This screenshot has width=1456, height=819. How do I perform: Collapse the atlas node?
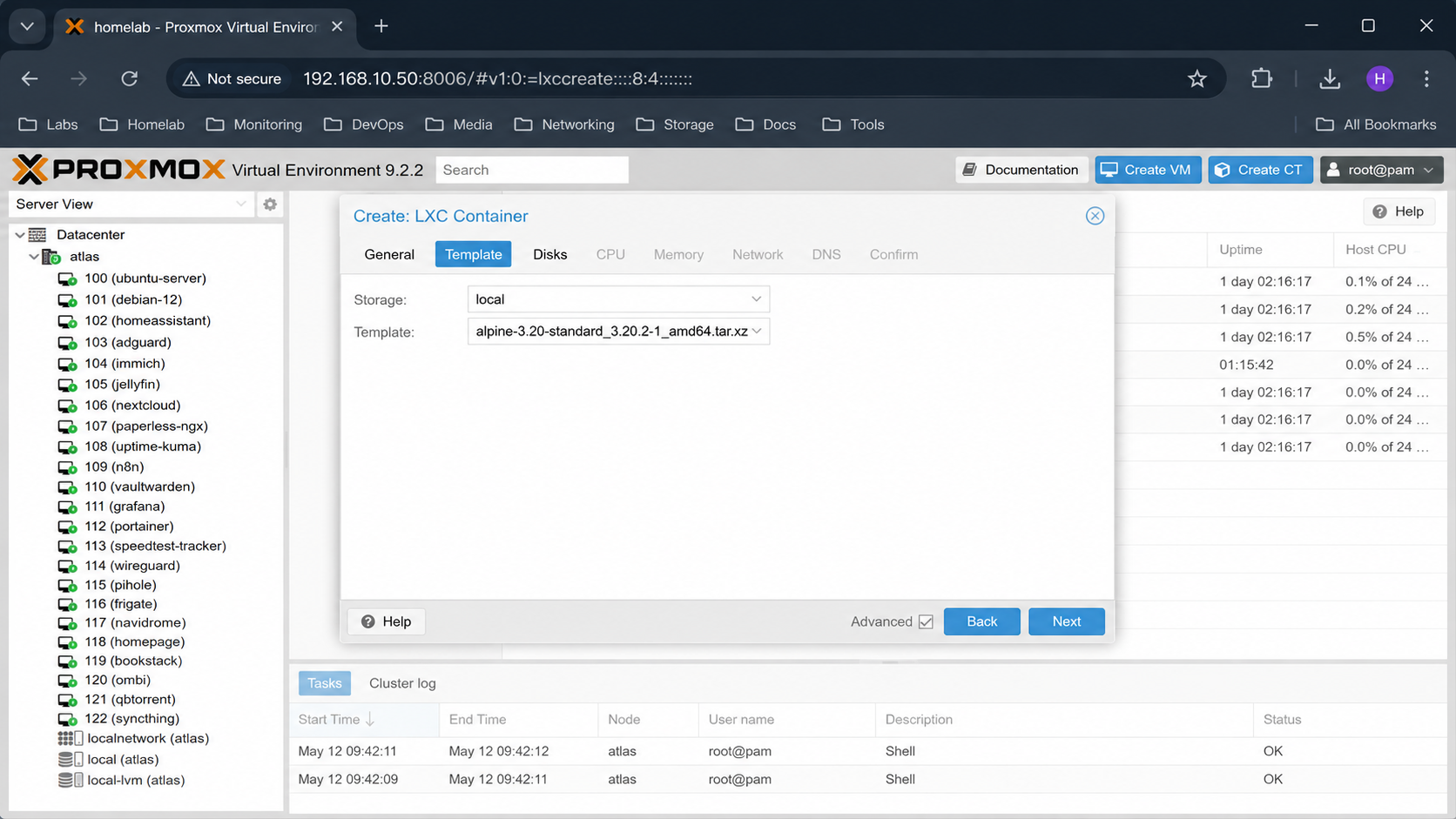tap(33, 257)
